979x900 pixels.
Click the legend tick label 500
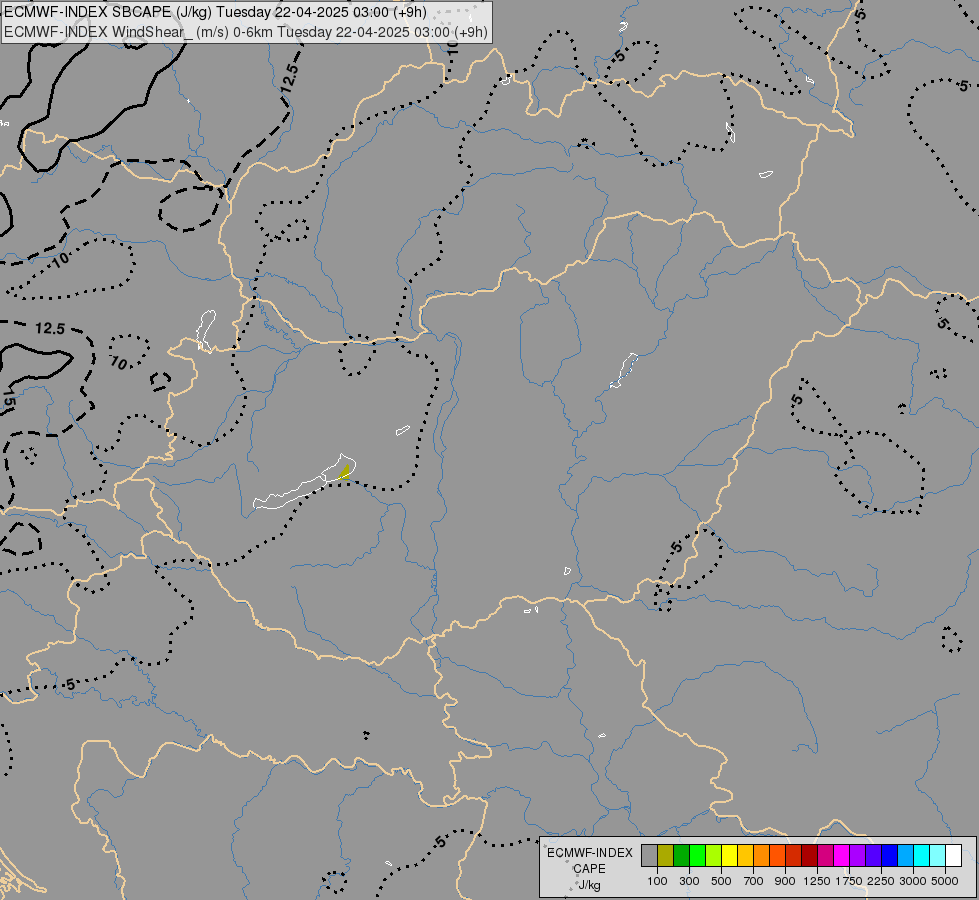(721, 881)
